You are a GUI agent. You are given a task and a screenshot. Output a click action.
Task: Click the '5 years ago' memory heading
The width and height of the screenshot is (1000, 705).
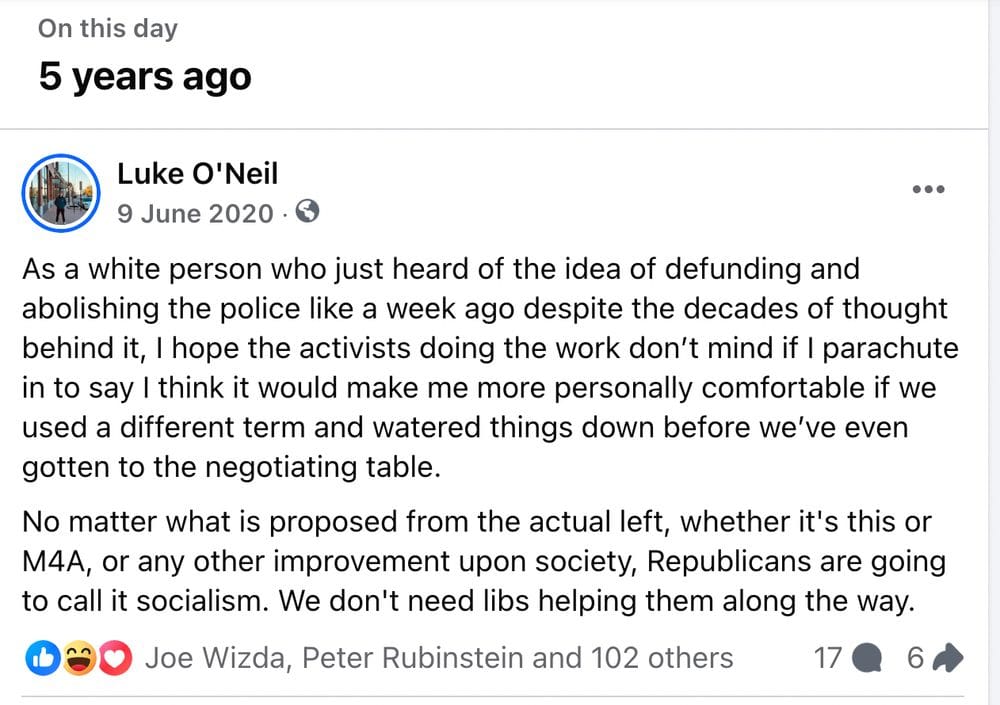[x=145, y=77]
